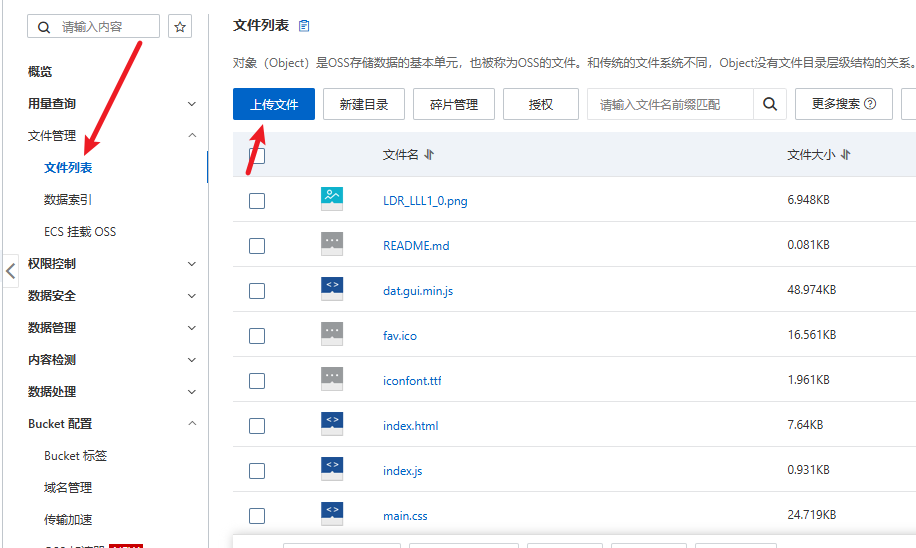The width and height of the screenshot is (916, 548).
Task: Click the copy icon next to 文件列表 title
Action: [x=304, y=25]
